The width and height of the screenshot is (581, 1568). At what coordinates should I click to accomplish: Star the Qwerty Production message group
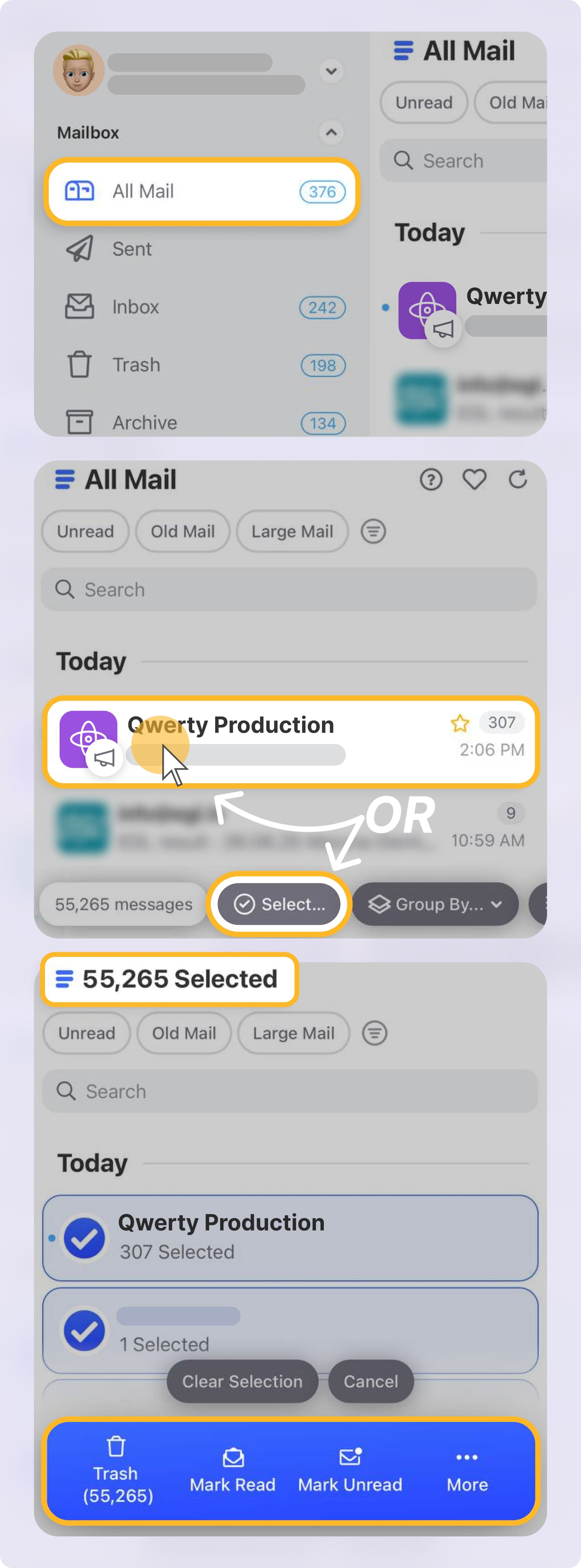coord(460,723)
